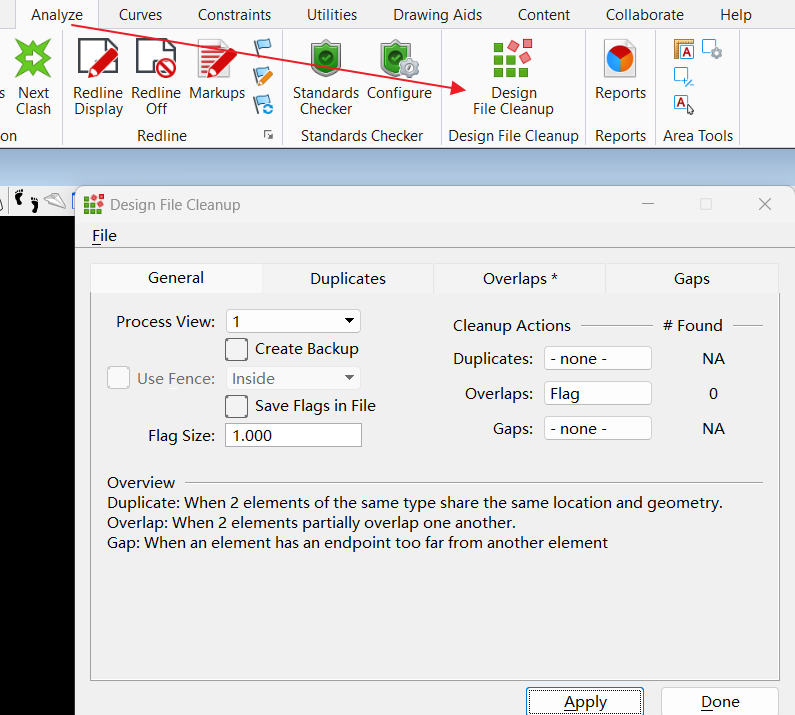Click the Flag Size input field
Image resolution: width=795 pixels, height=715 pixels.
(x=293, y=435)
